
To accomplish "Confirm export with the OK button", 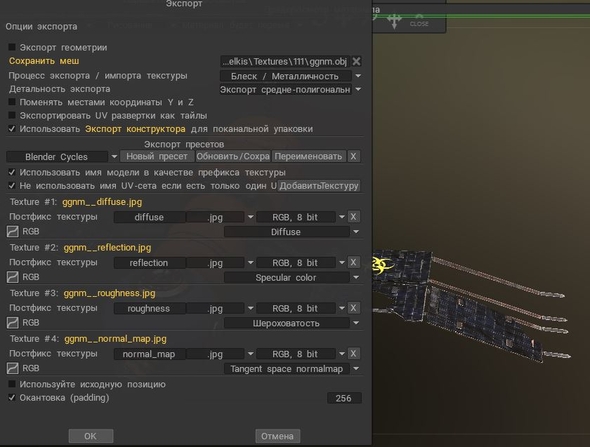I will (x=91, y=436).
